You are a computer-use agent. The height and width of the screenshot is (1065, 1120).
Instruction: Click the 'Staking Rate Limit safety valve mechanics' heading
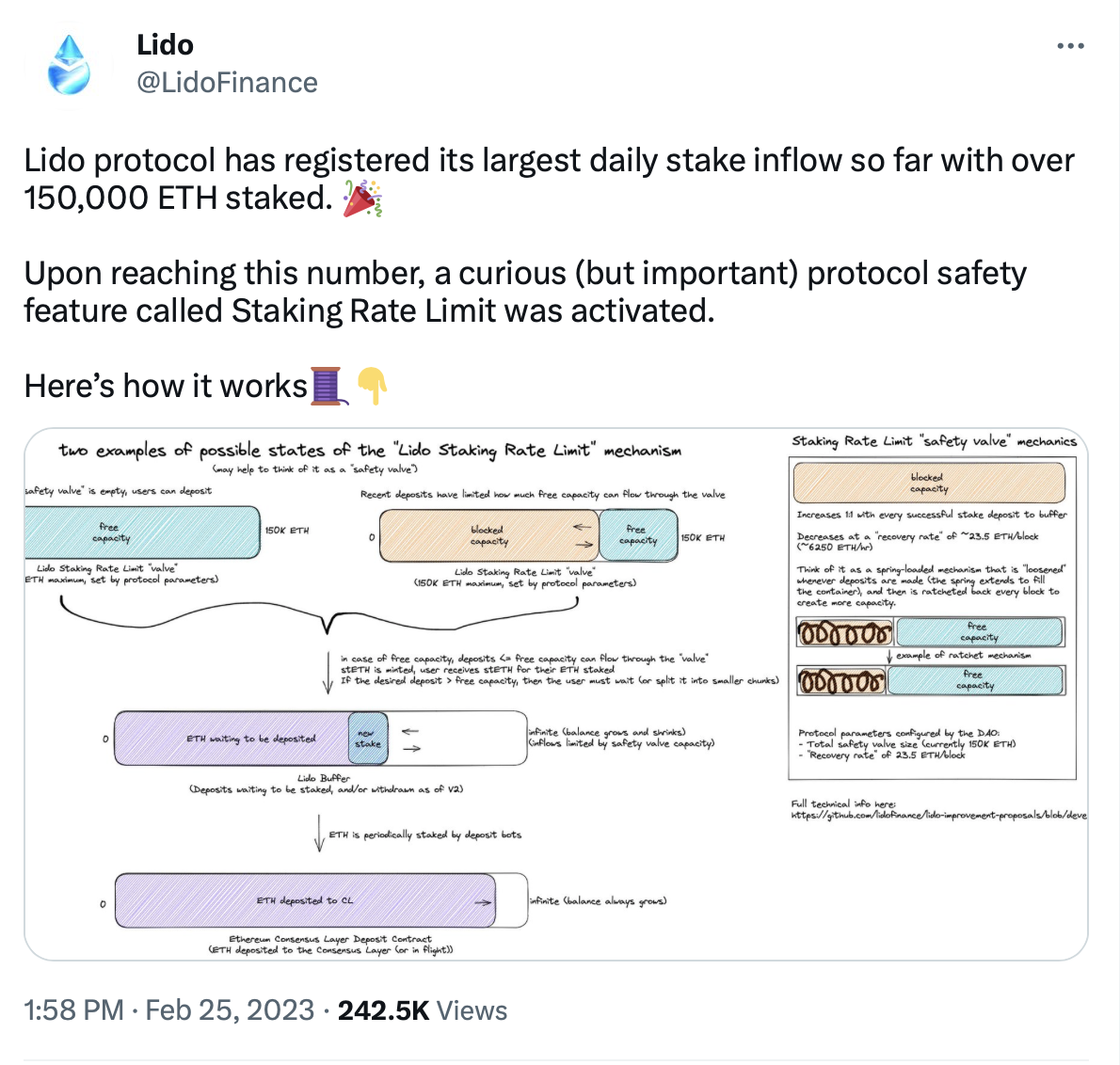tap(934, 441)
